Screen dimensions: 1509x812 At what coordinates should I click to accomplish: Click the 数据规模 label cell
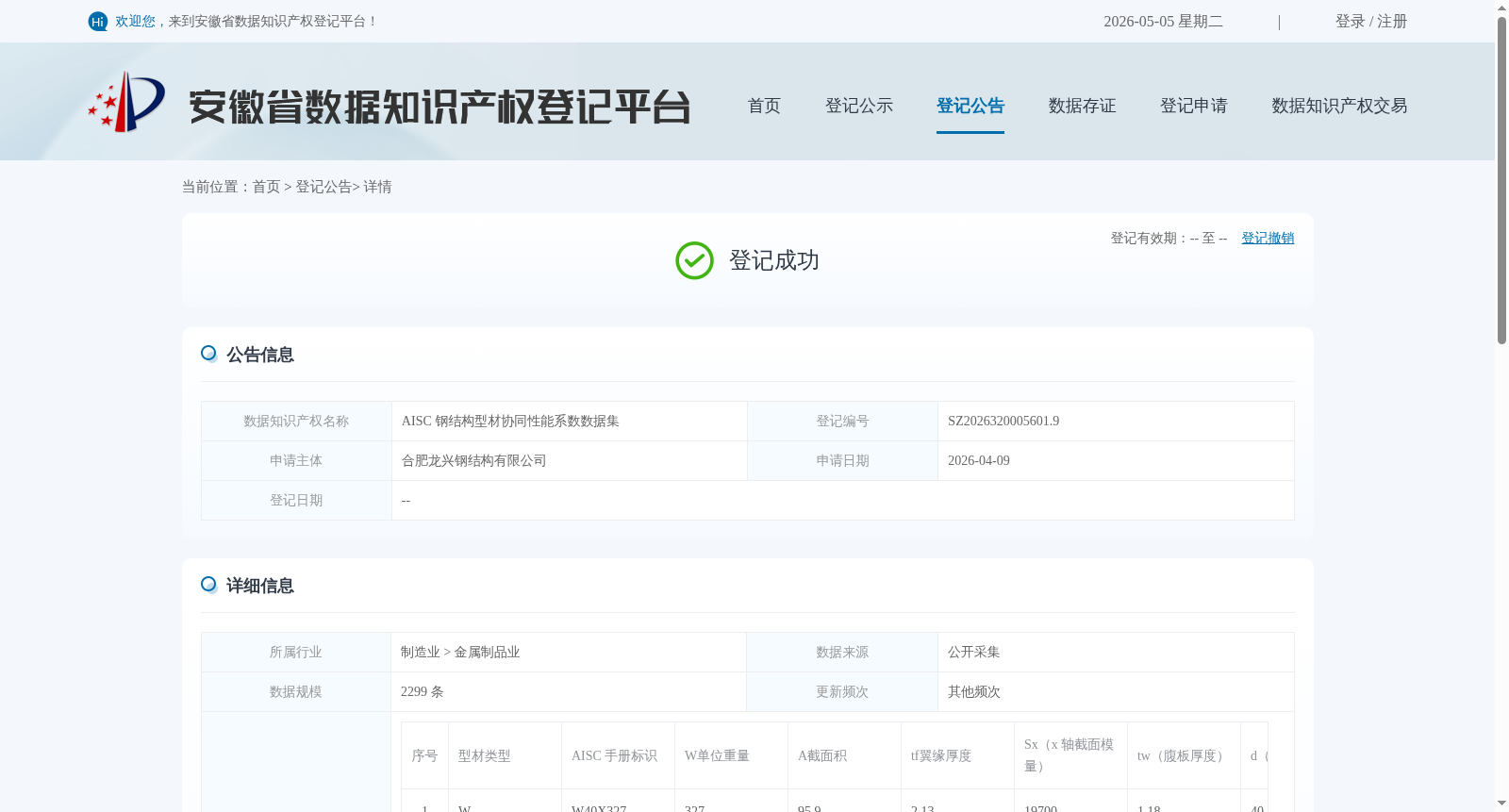pos(296,692)
